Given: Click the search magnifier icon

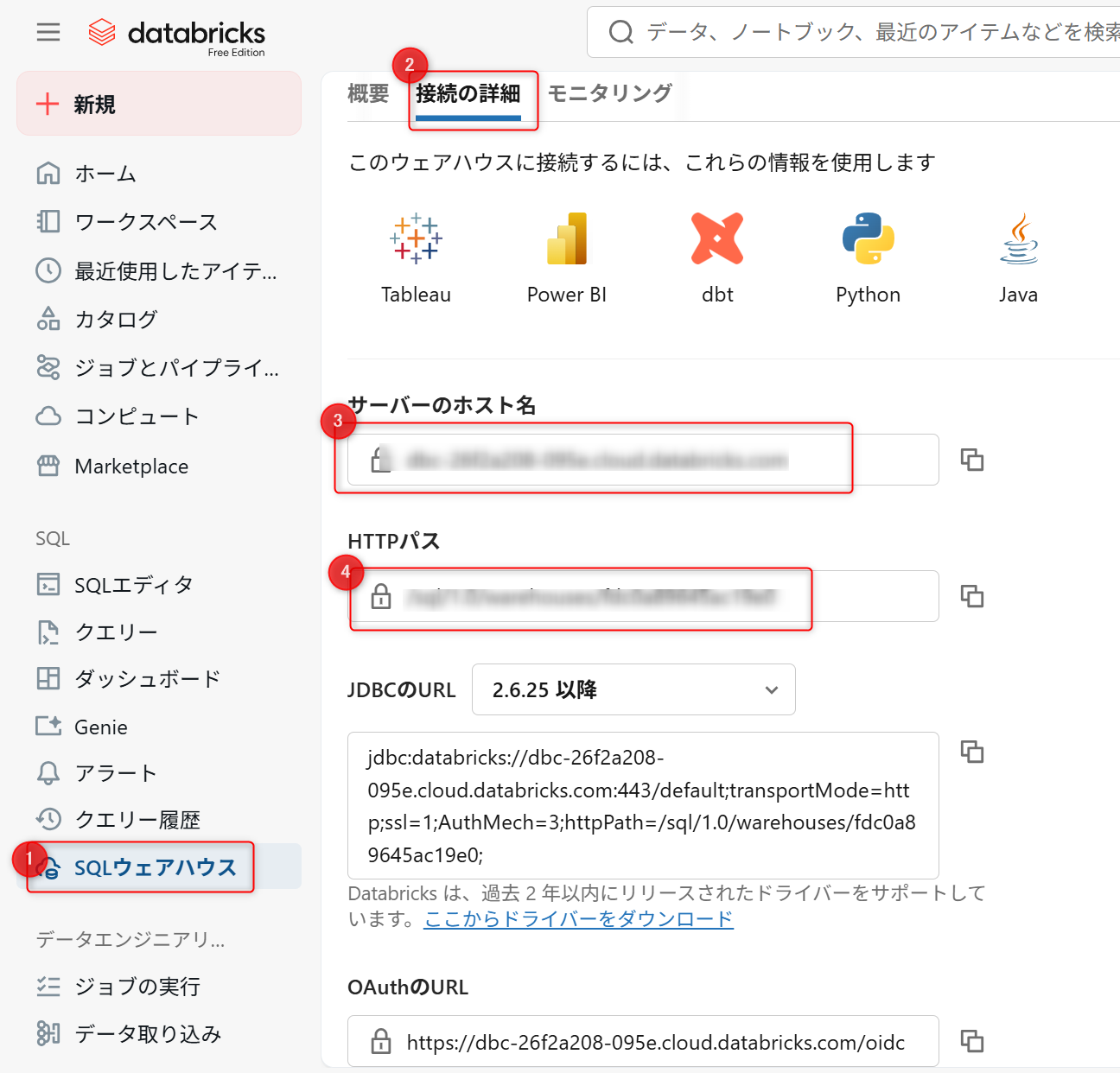Looking at the screenshot, I should 620,33.
